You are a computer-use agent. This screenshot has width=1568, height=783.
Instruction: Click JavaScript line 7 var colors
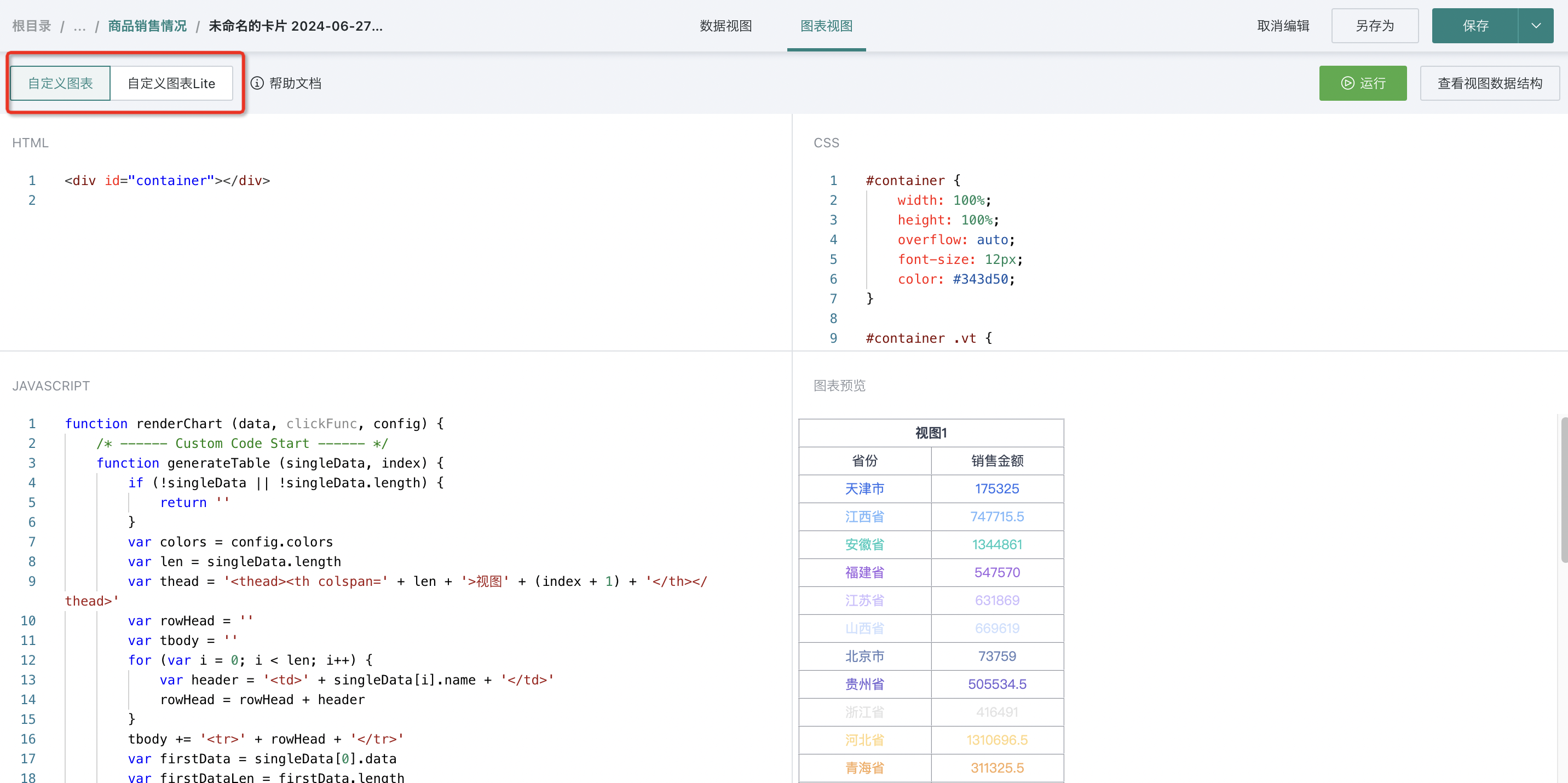(230, 542)
